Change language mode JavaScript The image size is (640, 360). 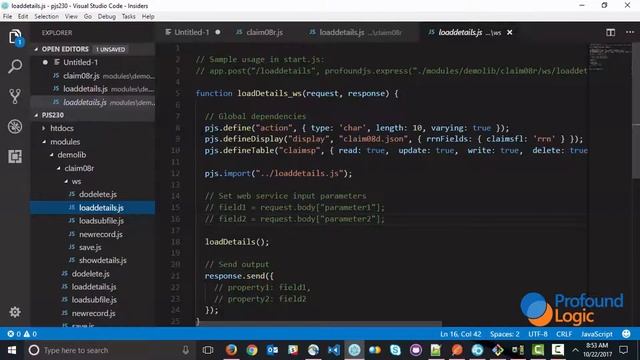click(x=596, y=334)
